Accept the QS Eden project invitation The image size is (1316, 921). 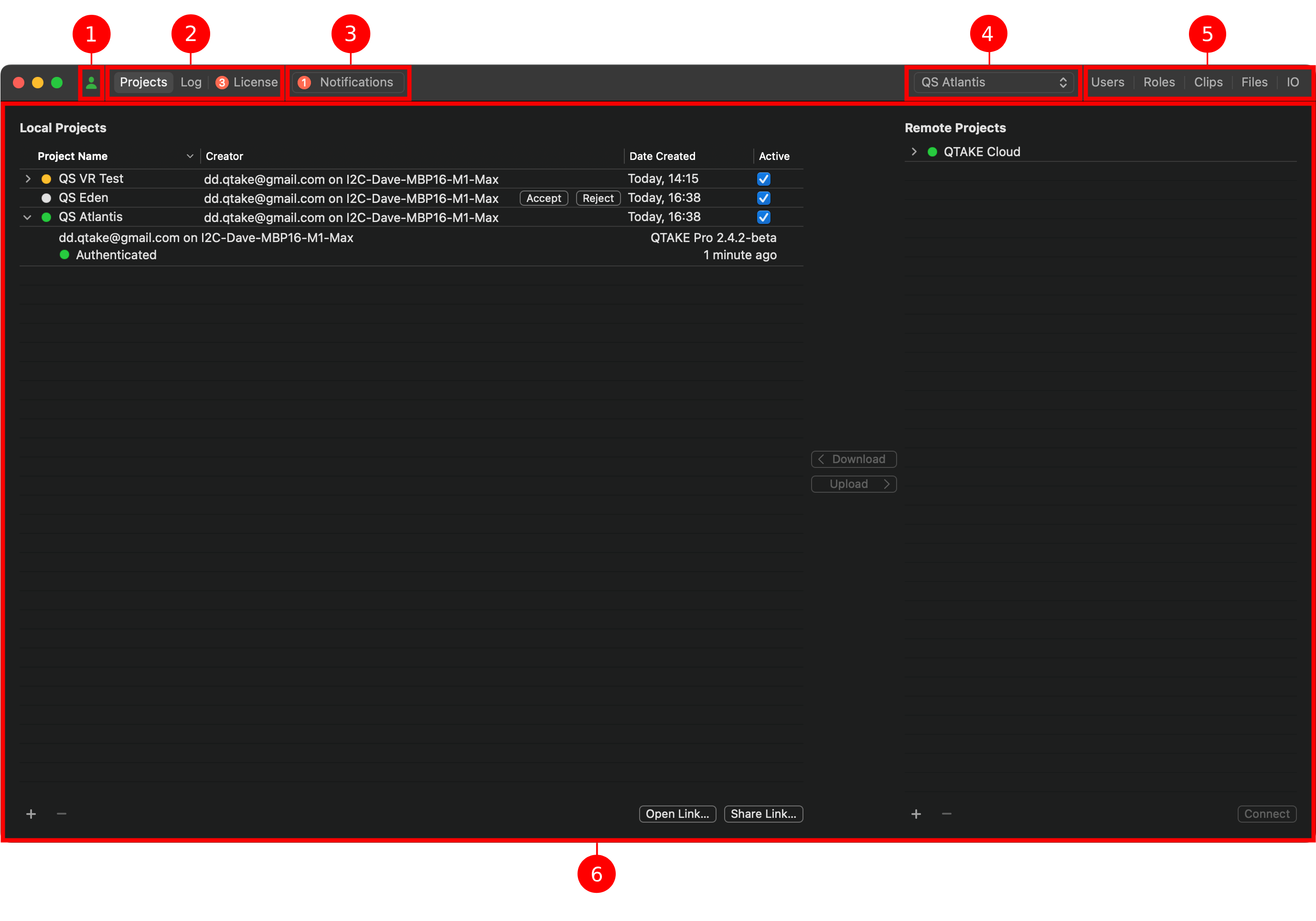(544, 198)
